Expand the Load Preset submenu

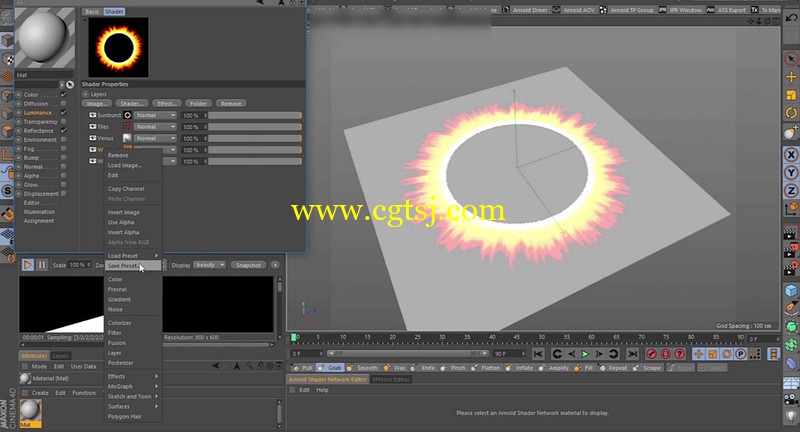[133, 256]
